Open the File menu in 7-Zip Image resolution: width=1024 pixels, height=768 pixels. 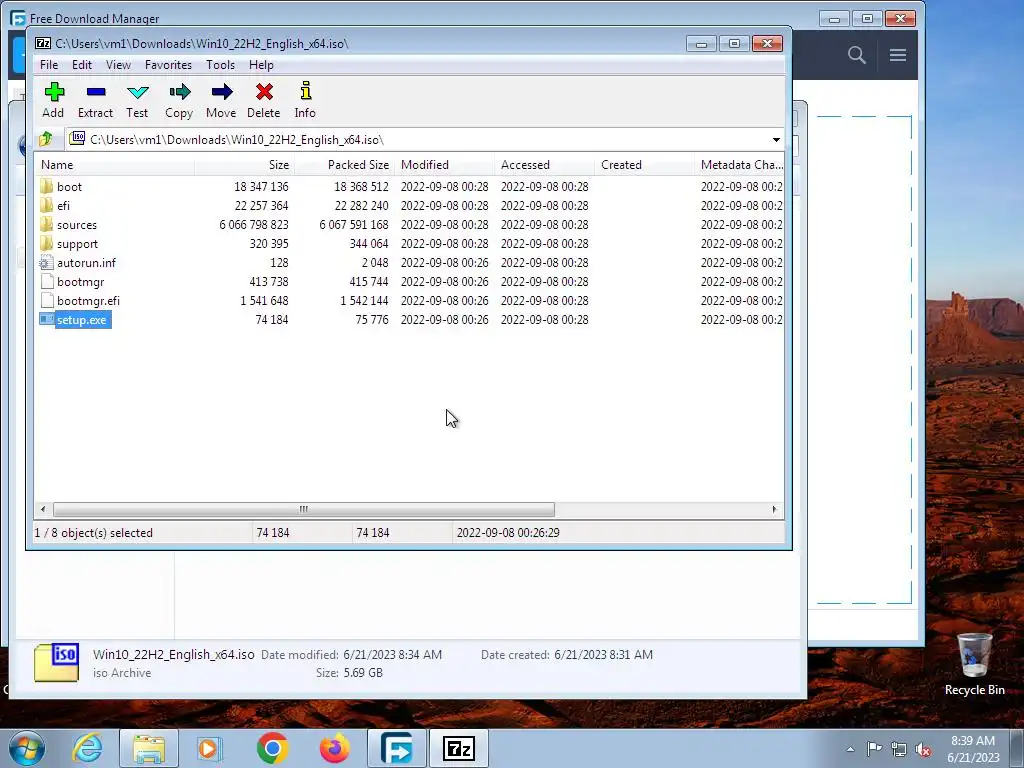[49, 65]
